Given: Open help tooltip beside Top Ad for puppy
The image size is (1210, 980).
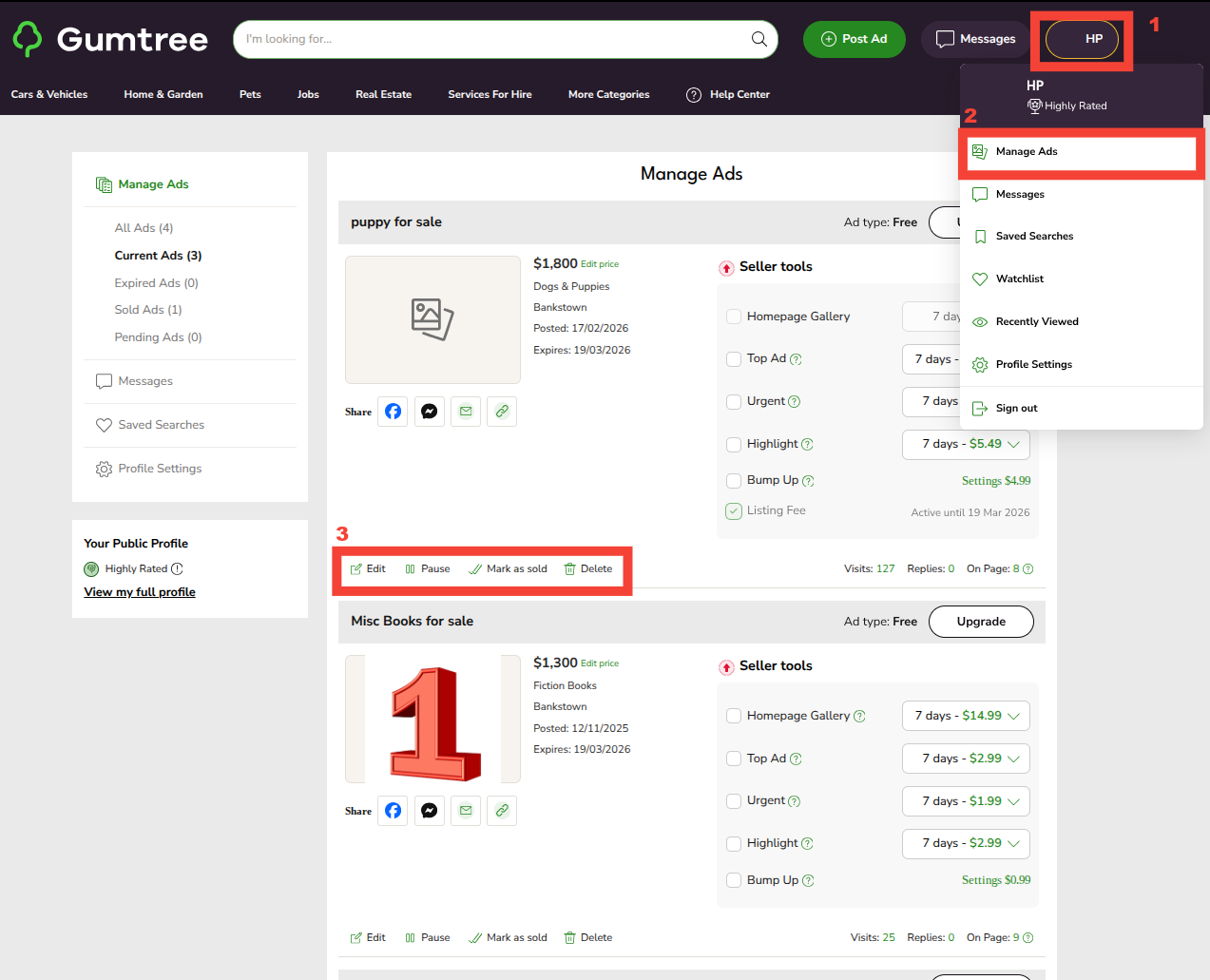Looking at the screenshot, I should [797, 359].
